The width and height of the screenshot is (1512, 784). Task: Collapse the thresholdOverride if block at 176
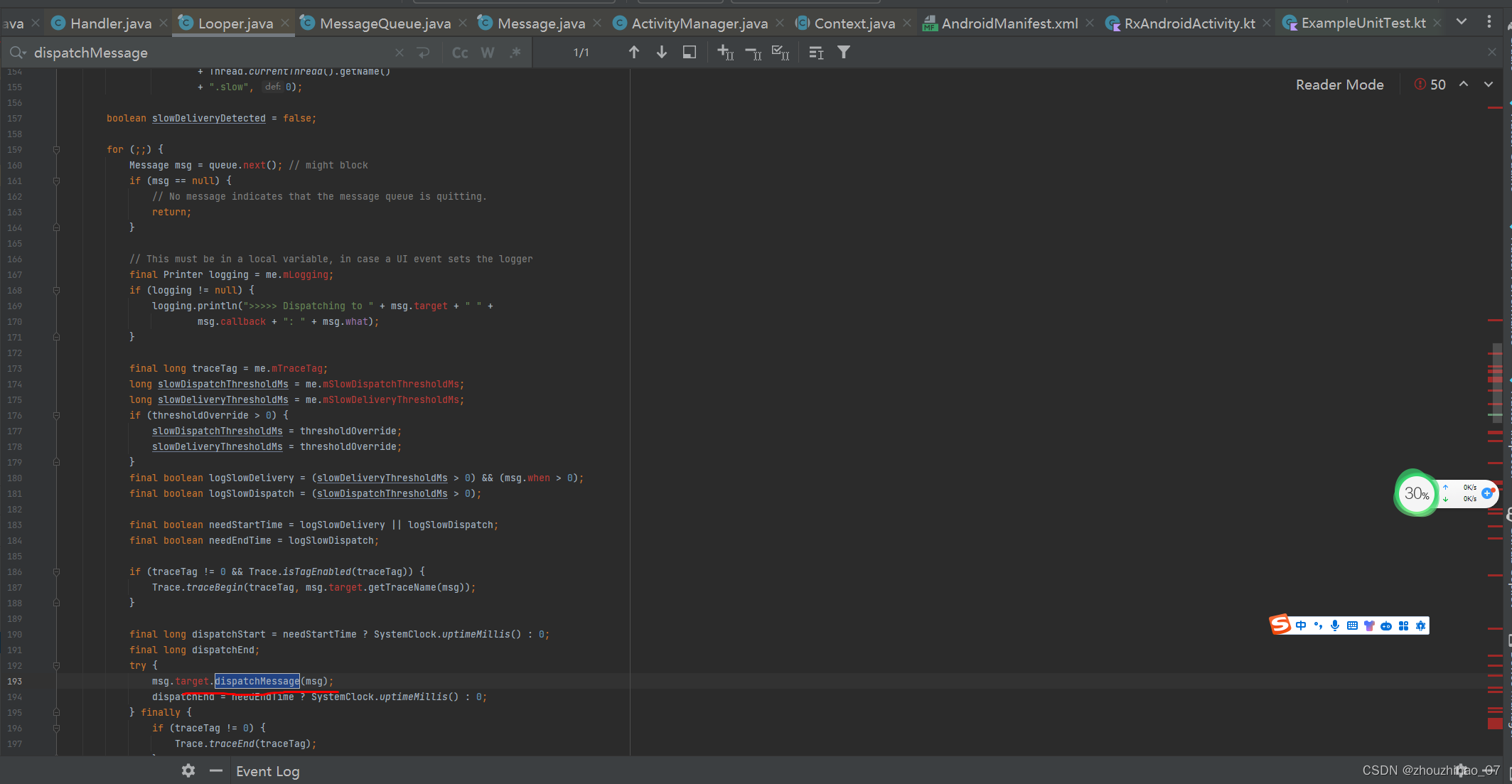pos(56,415)
